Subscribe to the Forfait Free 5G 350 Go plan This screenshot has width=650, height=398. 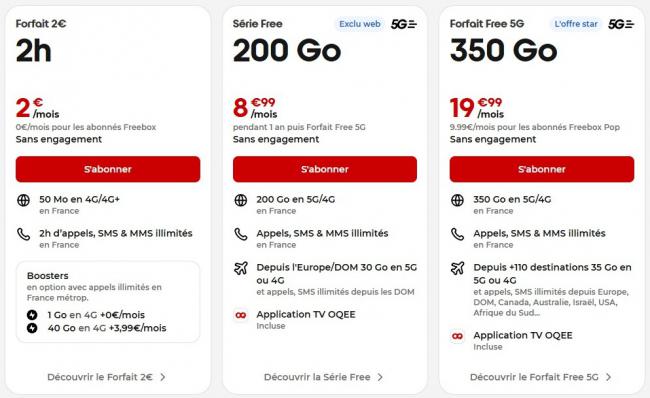pos(542,169)
